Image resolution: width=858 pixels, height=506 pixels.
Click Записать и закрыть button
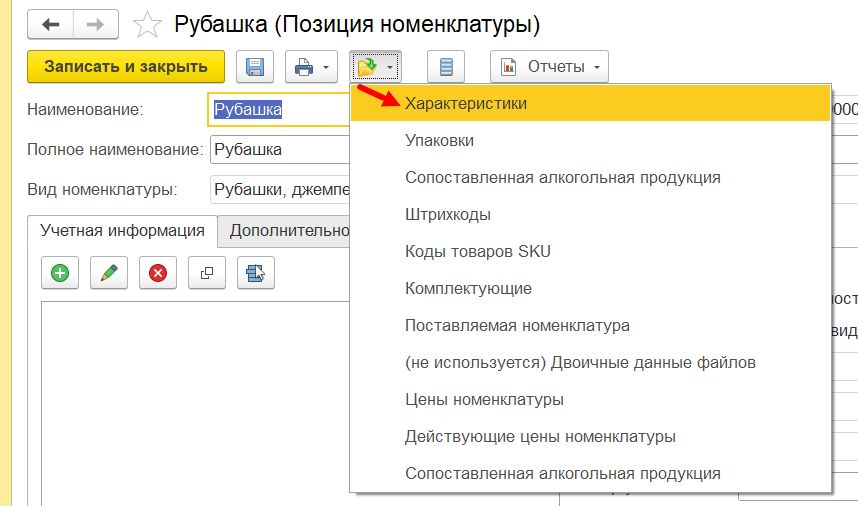tap(126, 67)
